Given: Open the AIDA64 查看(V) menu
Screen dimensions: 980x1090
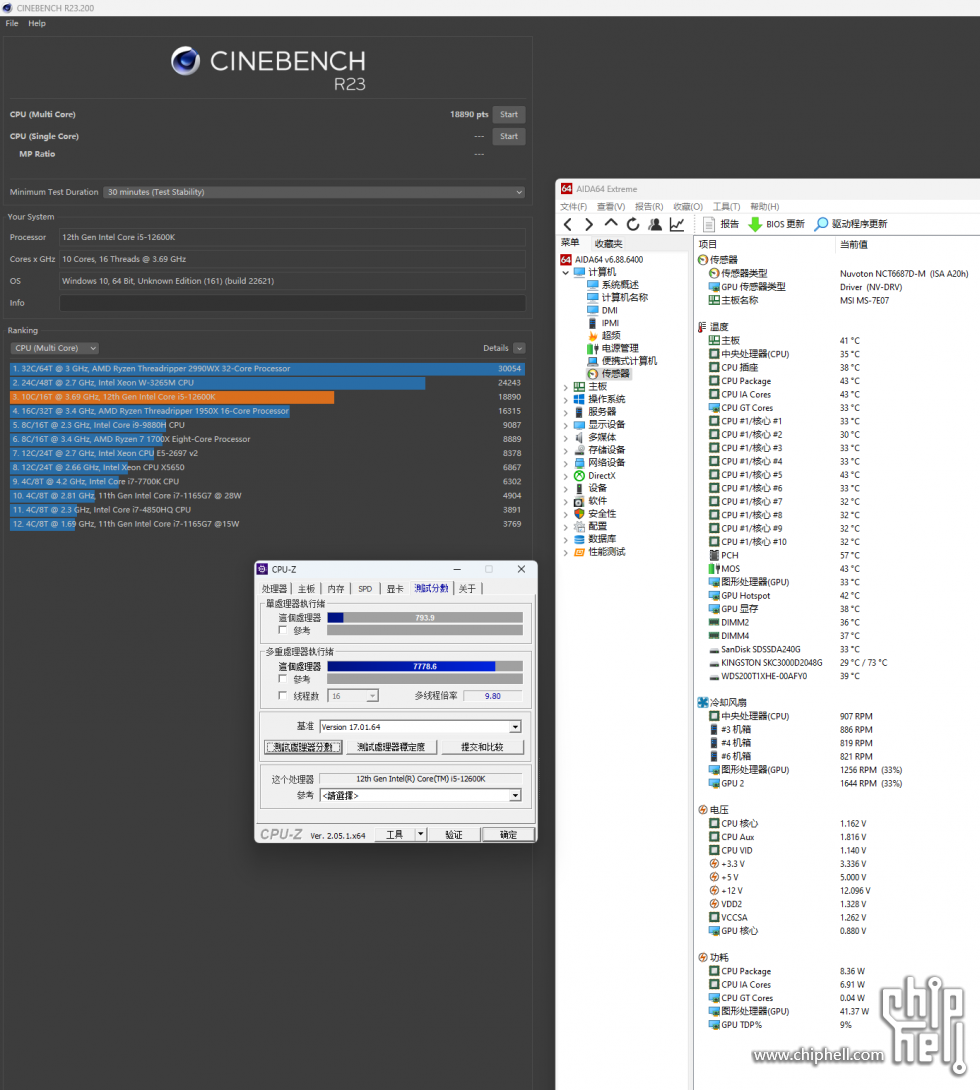Looking at the screenshot, I should pos(611,207).
